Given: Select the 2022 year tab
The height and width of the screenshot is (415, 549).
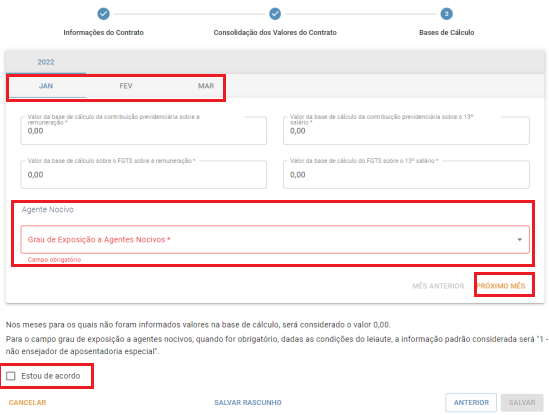Looking at the screenshot, I should coord(46,62).
